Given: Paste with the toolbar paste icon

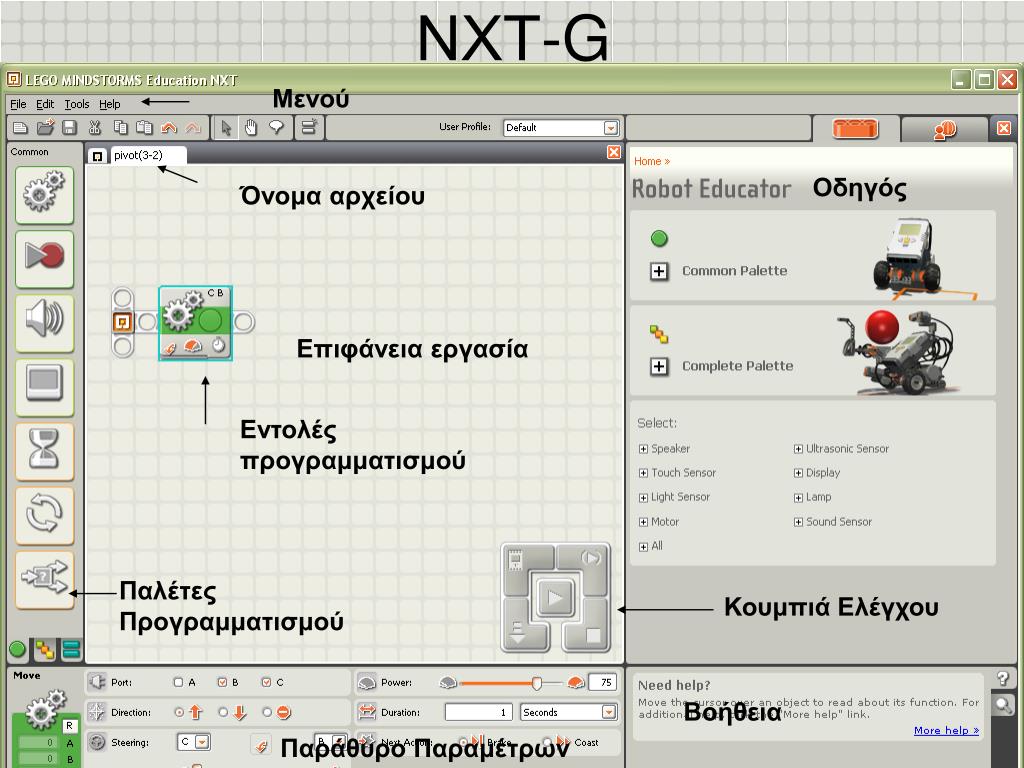Looking at the screenshot, I should [x=144, y=127].
